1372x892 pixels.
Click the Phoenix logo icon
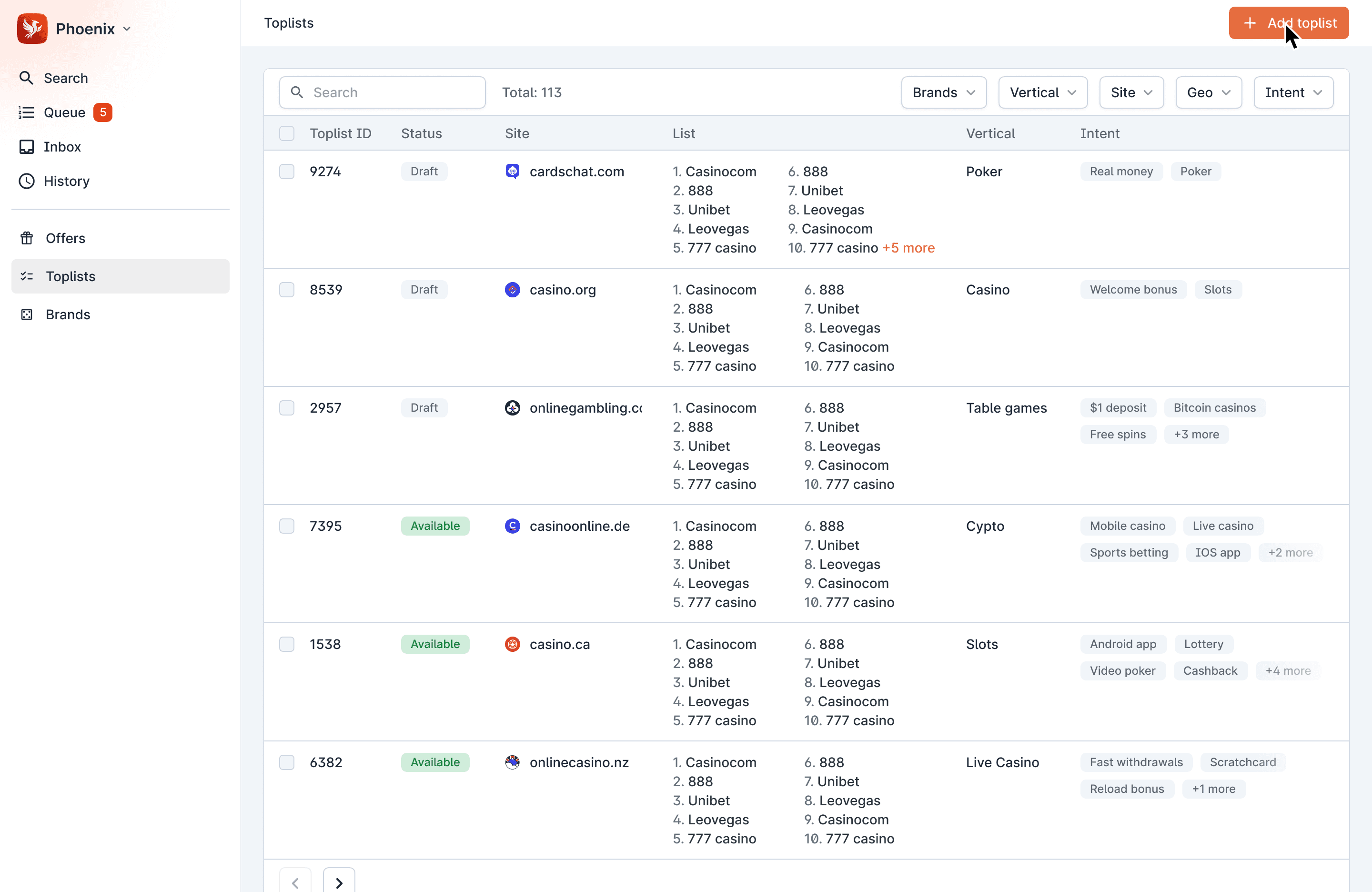click(32, 28)
